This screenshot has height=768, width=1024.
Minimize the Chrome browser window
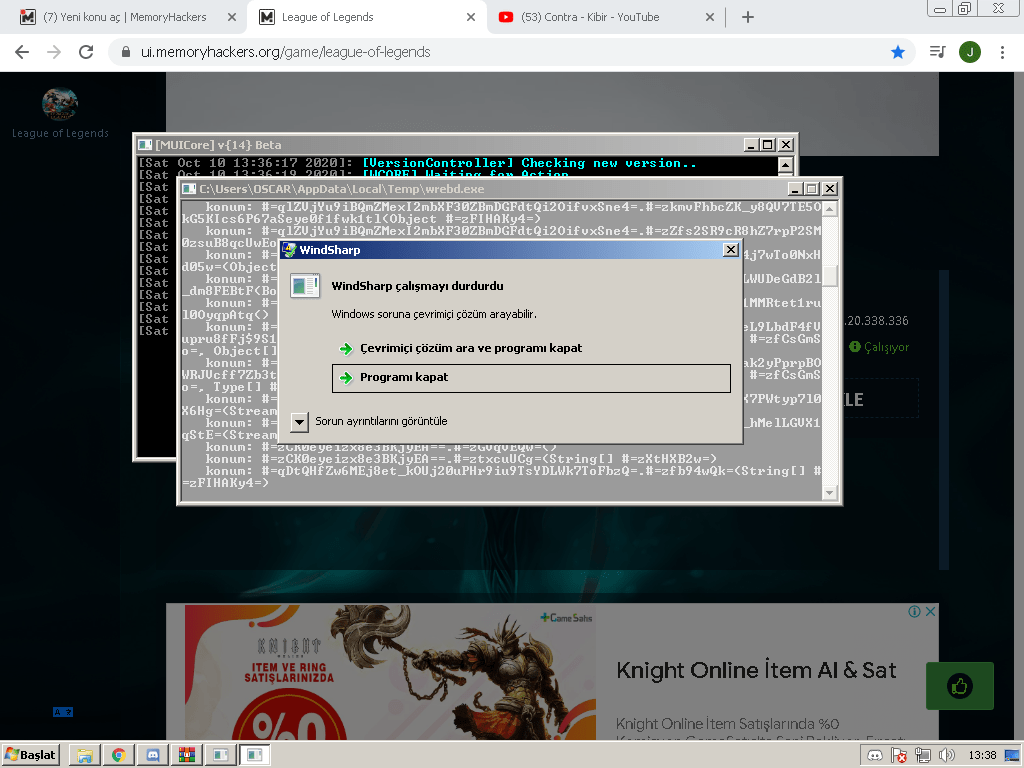(940, 8)
